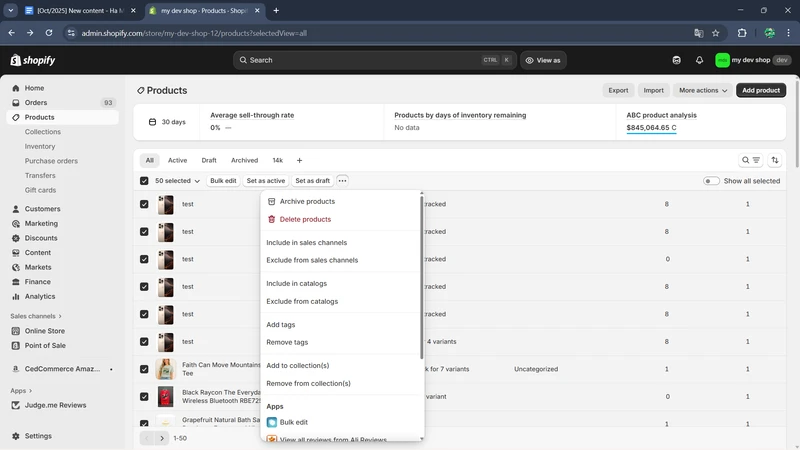The height and width of the screenshot is (450, 800).
Task: Click the search and filter products icon
Action: click(751, 160)
